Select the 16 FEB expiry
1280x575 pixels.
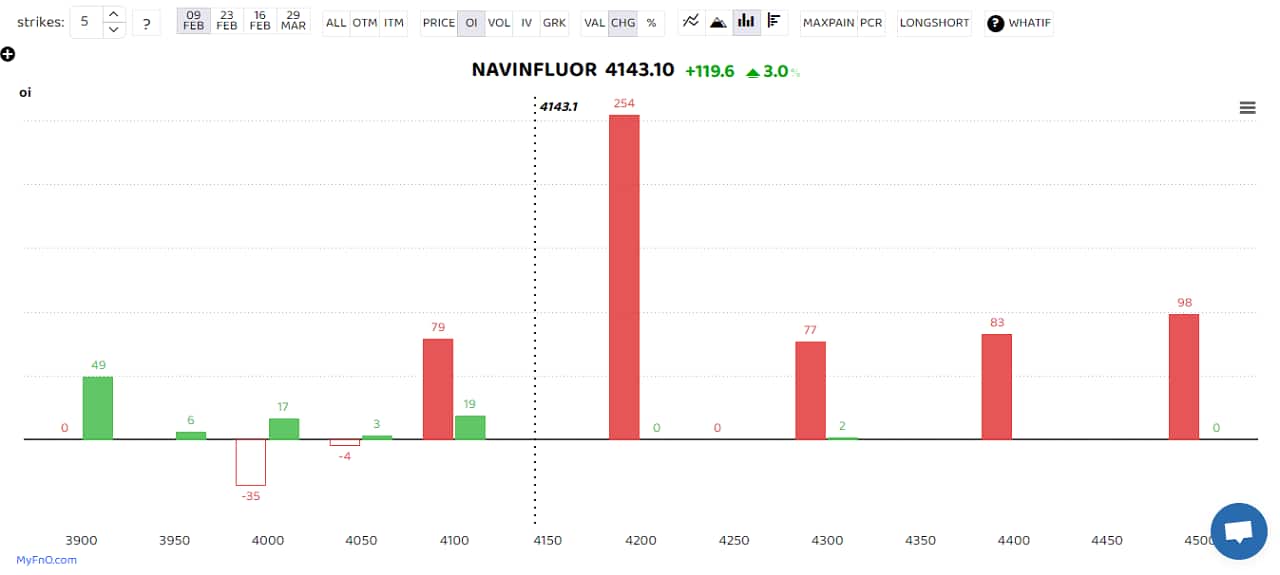coord(260,21)
